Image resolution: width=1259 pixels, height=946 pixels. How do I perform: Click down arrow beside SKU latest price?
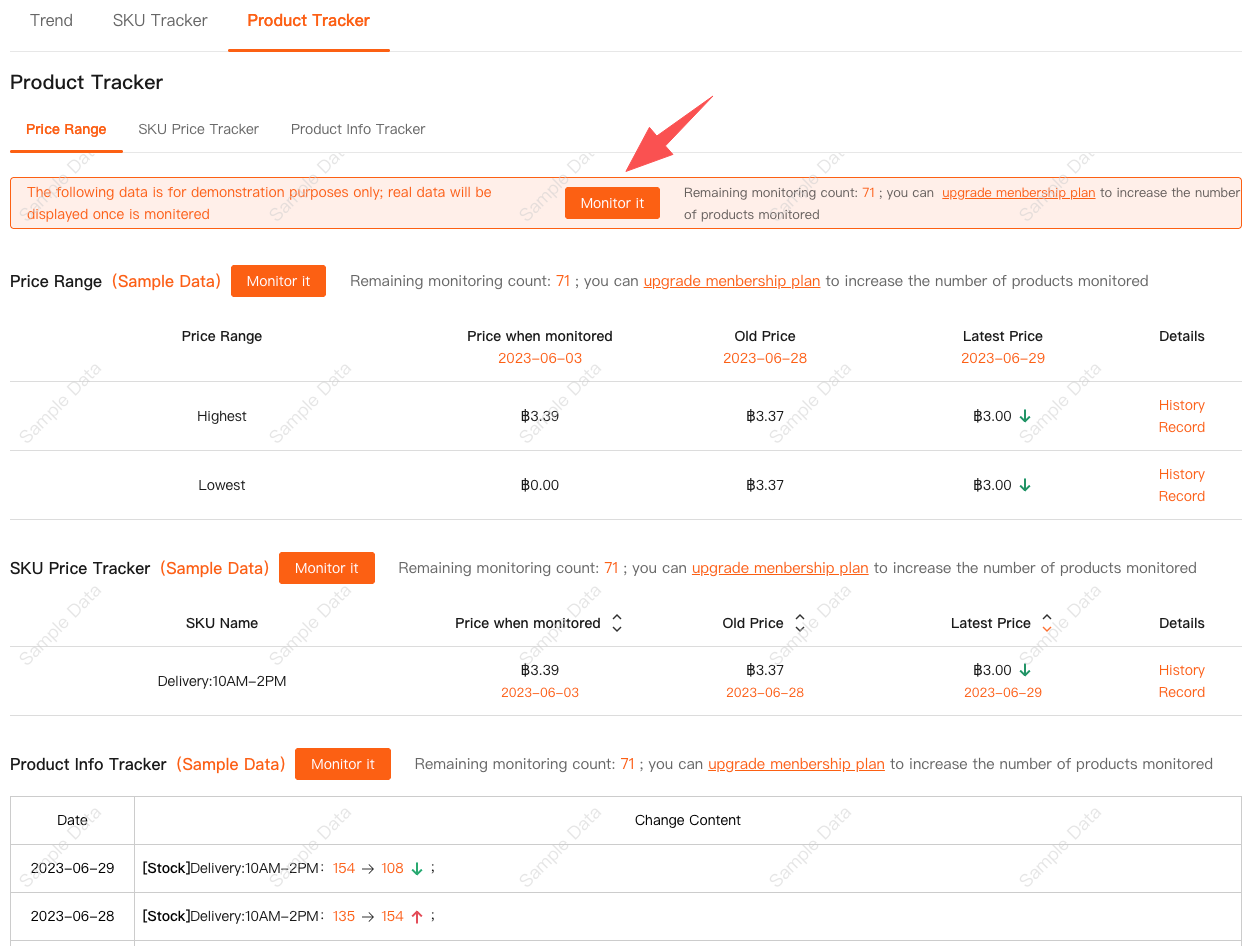(1025, 670)
